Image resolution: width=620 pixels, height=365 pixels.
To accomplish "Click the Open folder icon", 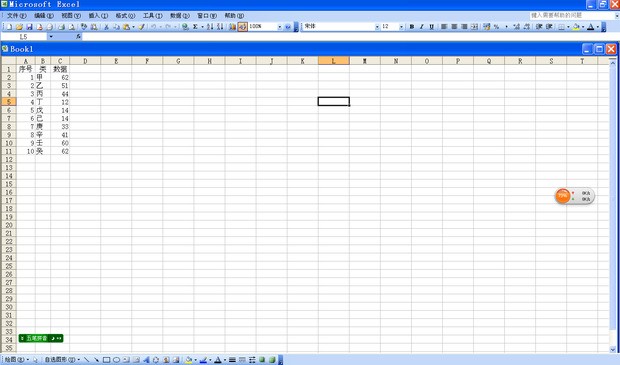I will 19,26.
